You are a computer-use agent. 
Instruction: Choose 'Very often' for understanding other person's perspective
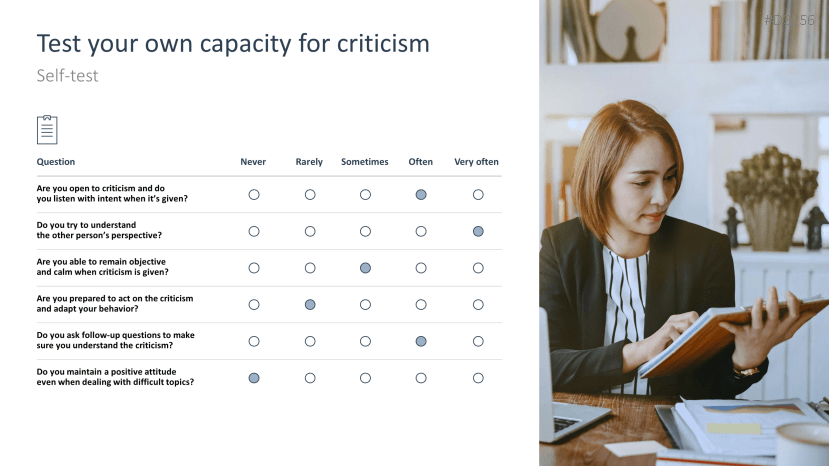click(x=478, y=231)
